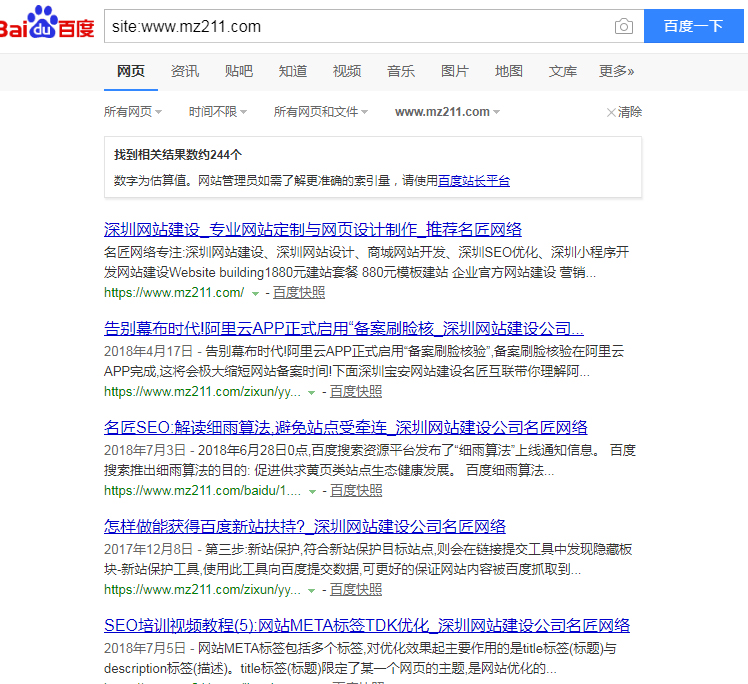
Task: Switch to the 地图 tab
Action: 509,71
